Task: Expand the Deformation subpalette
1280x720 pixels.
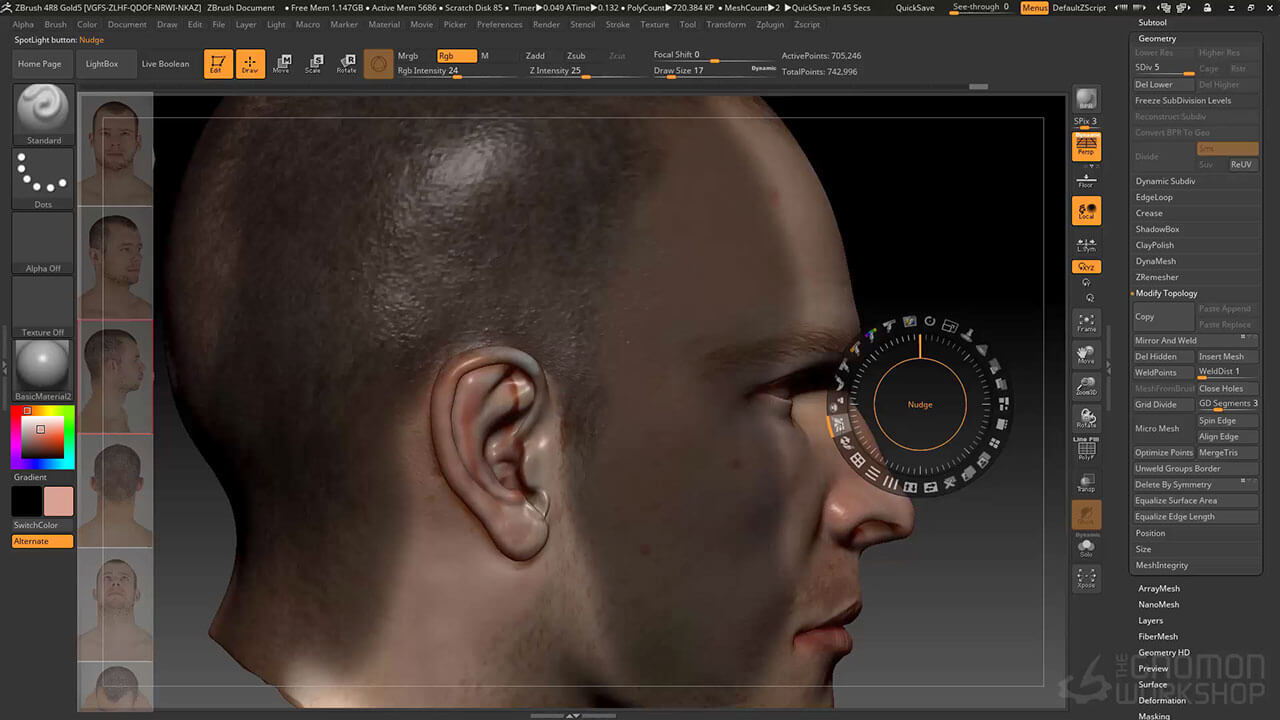Action: coord(1162,701)
